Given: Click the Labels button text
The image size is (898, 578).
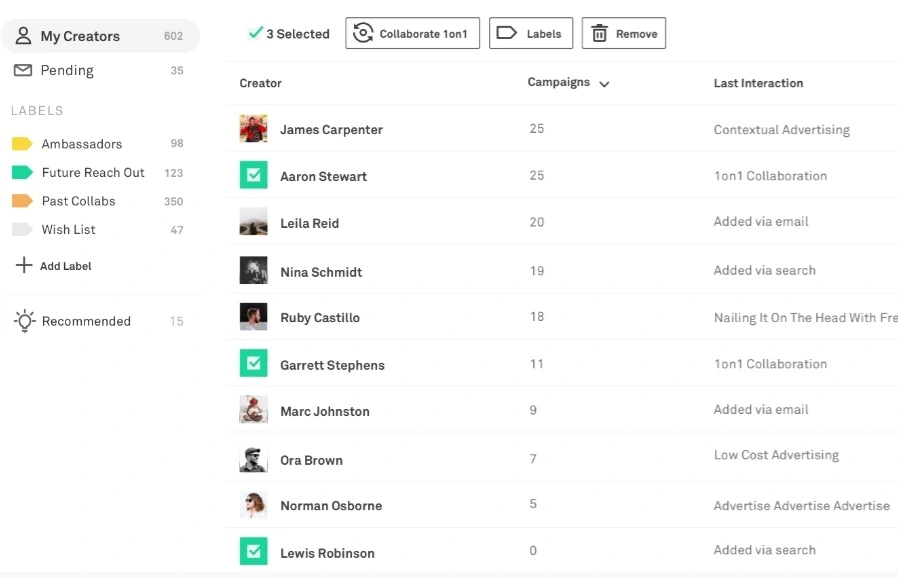Looking at the screenshot, I should 543,34.
